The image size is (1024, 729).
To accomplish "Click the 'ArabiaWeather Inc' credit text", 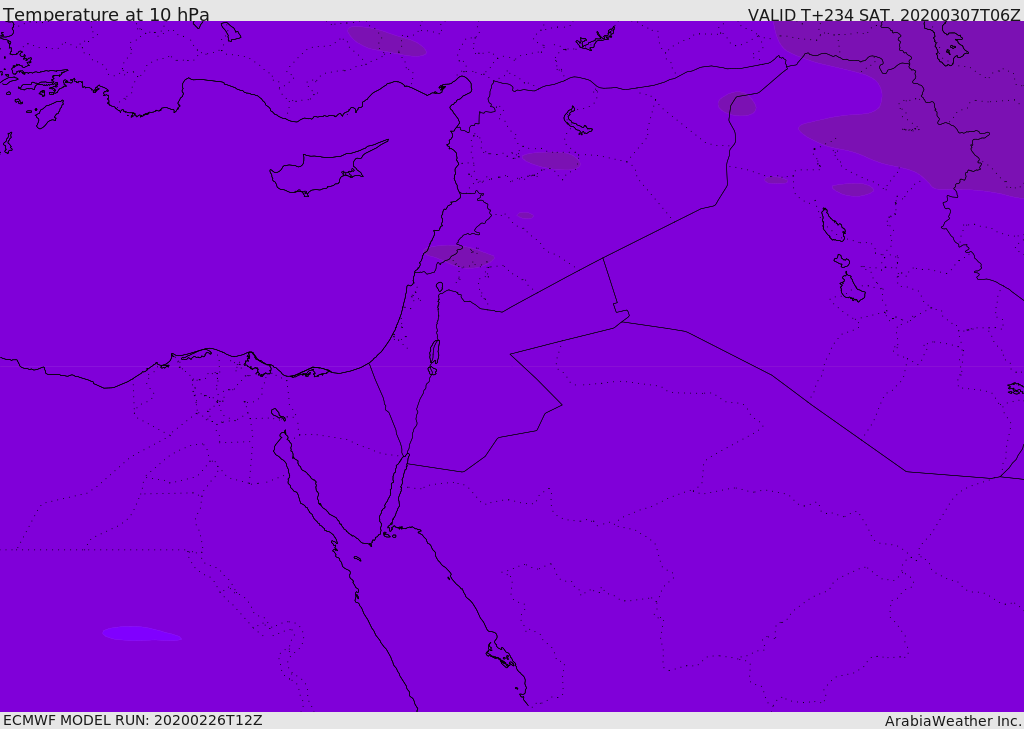I will pos(952,721).
